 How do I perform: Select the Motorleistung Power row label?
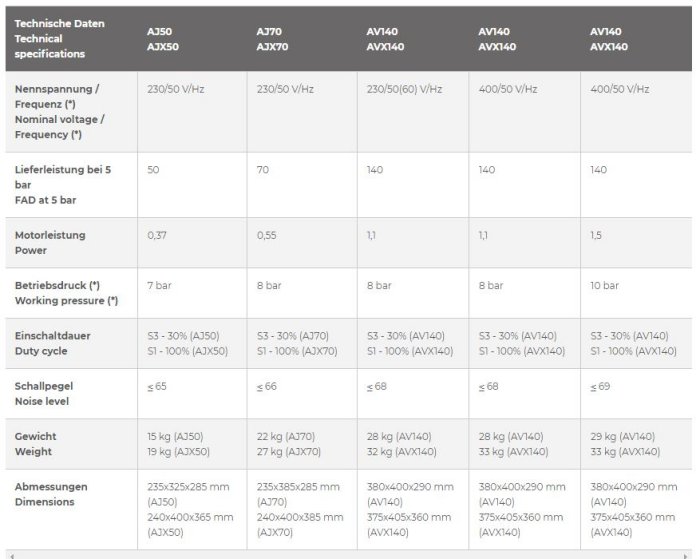click(x=50, y=243)
